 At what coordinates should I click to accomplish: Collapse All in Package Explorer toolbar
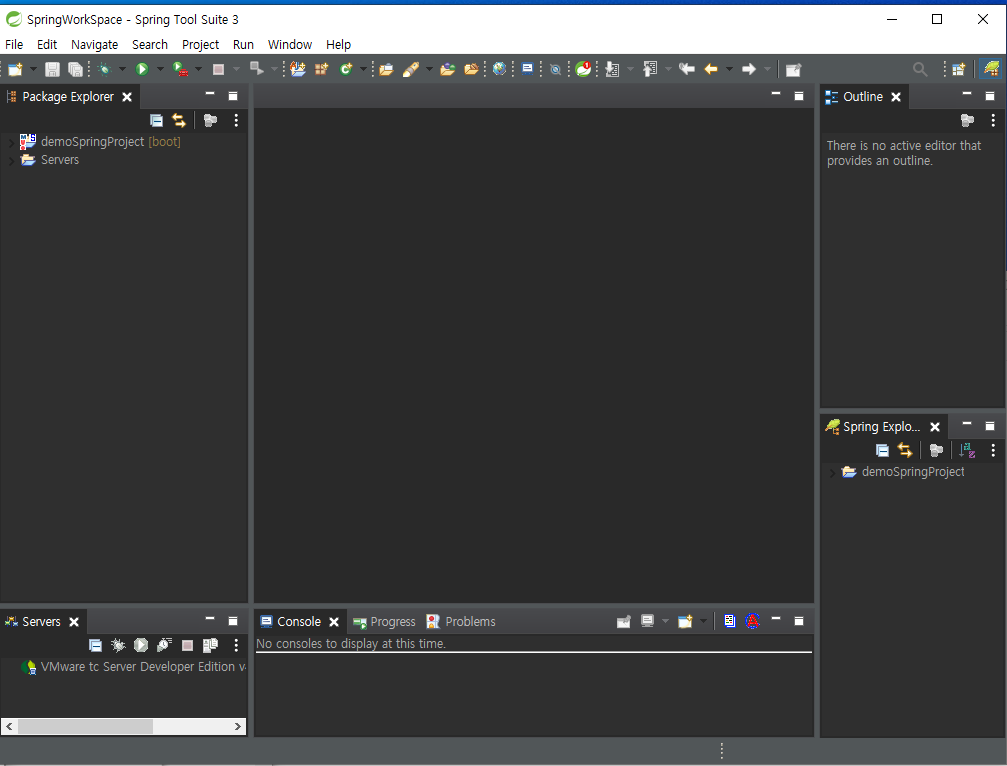(156, 120)
